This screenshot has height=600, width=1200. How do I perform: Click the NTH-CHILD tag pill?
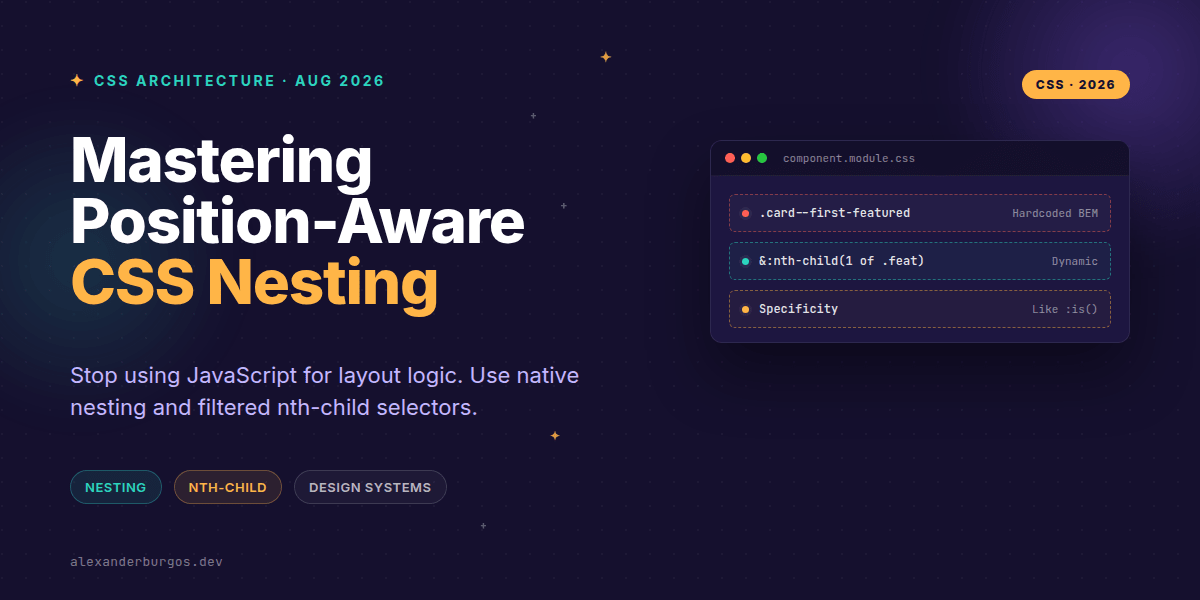click(x=228, y=487)
